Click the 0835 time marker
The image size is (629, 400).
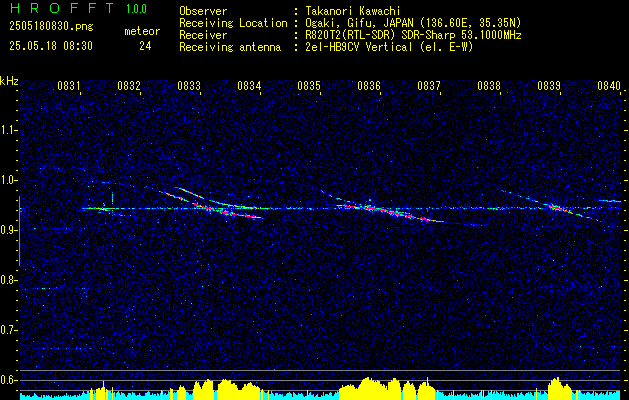pyautogui.click(x=309, y=85)
